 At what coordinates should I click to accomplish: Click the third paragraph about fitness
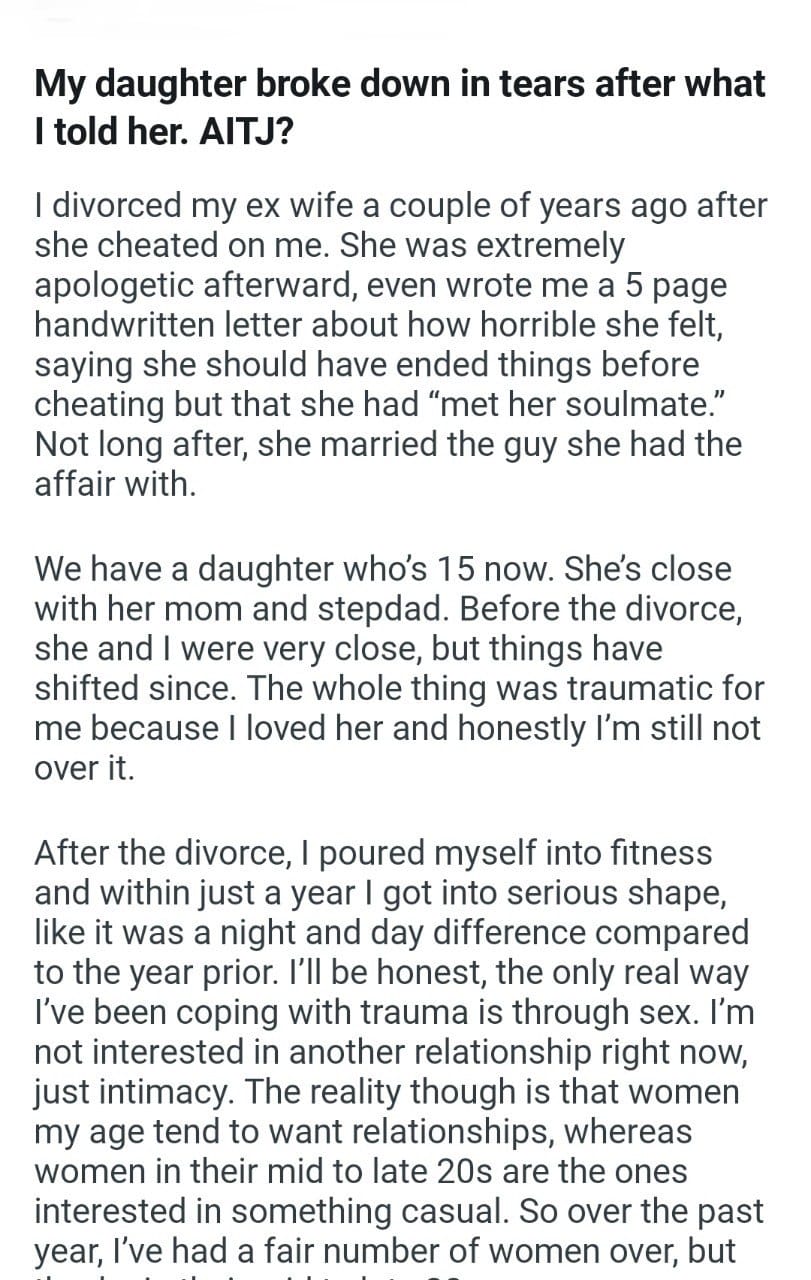click(400, 1050)
